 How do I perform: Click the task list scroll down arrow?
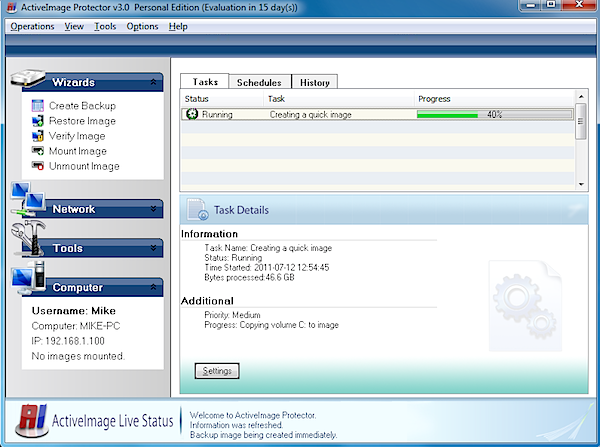coord(581,184)
